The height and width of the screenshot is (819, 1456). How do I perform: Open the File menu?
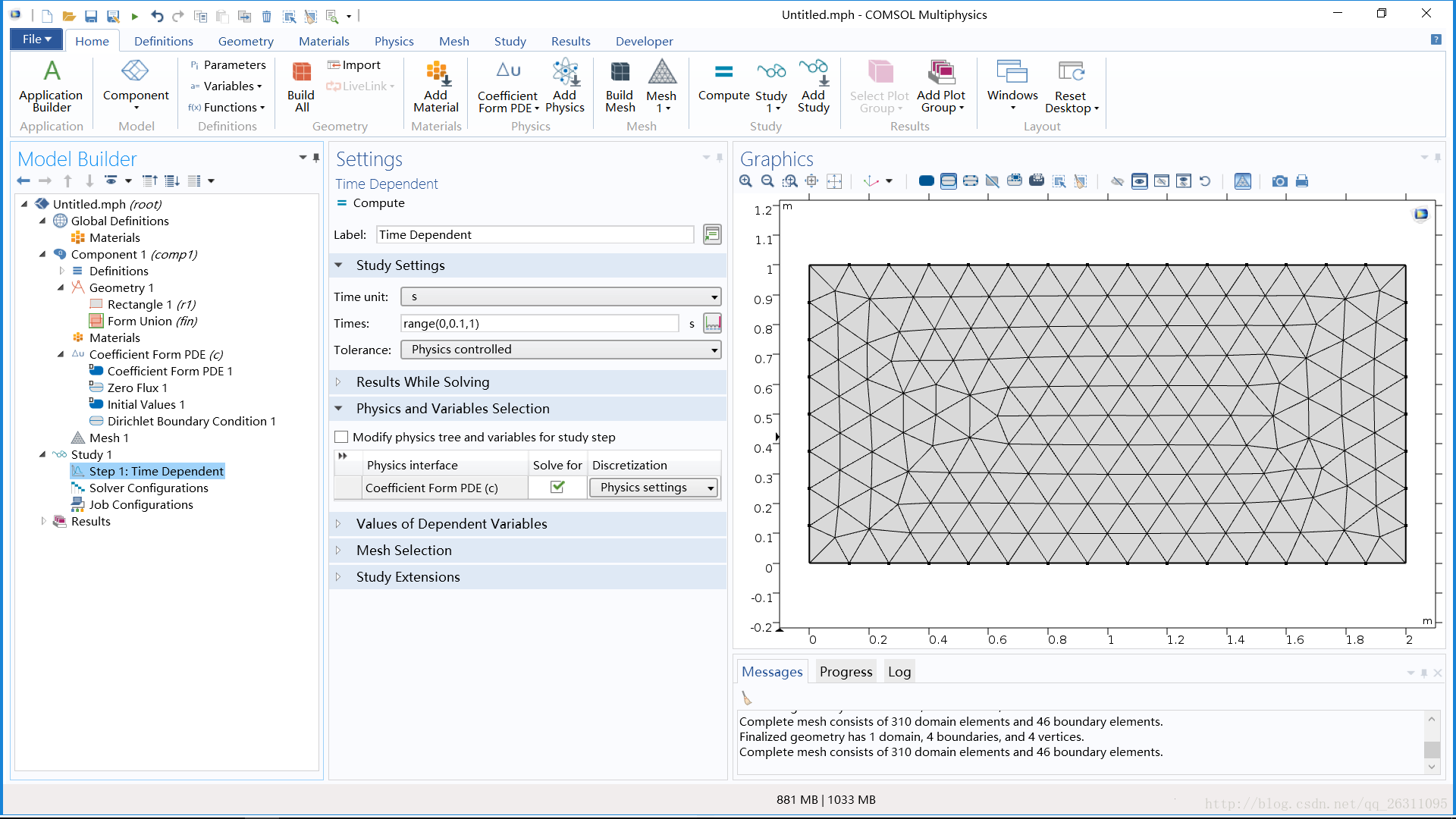pyautogui.click(x=36, y=39)
